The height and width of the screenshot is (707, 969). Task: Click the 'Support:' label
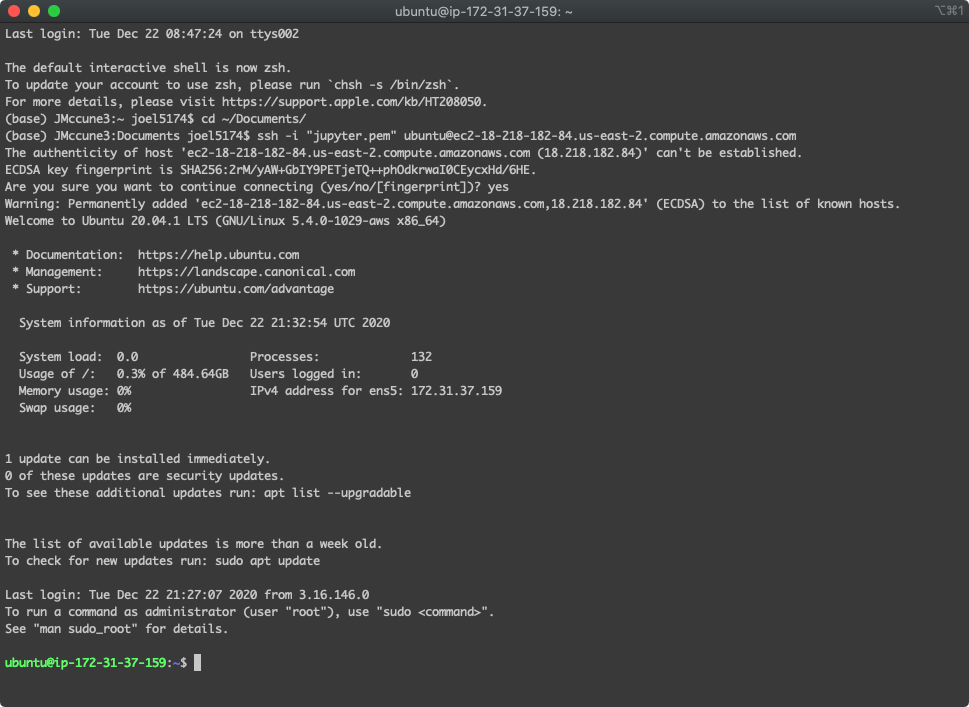[53, 289]
